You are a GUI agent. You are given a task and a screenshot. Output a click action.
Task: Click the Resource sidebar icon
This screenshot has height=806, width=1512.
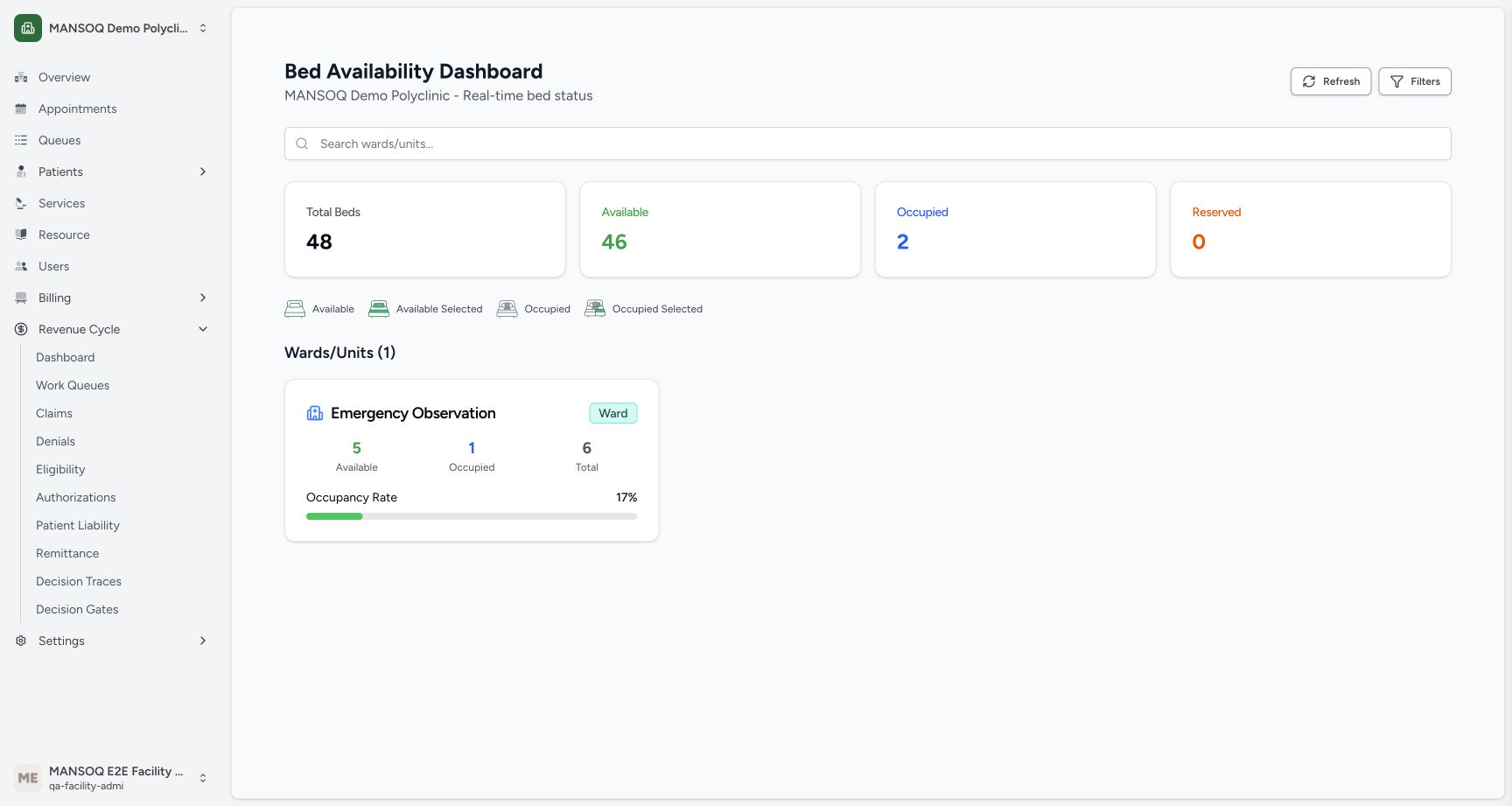coord(21,235)
